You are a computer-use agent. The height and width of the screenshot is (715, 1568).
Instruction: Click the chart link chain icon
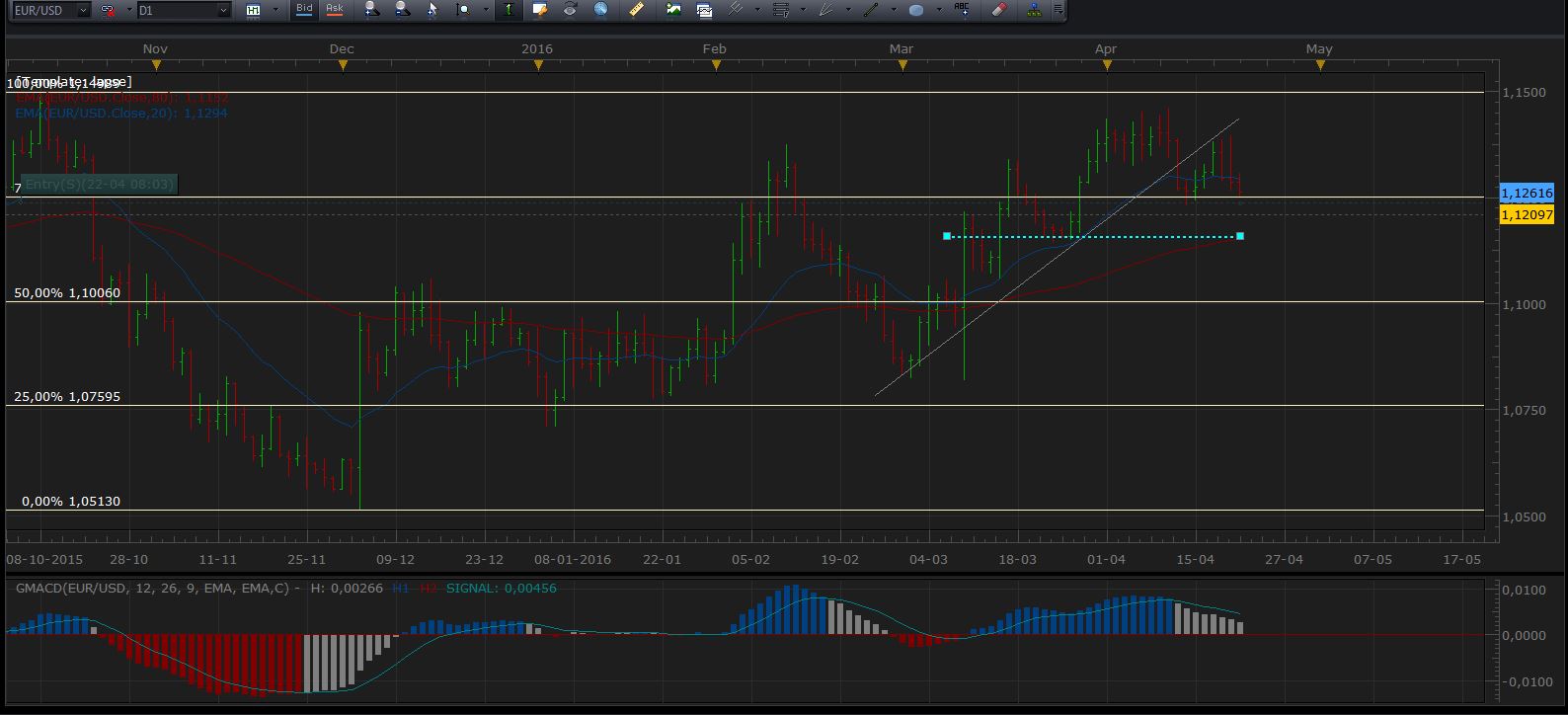(107, 10)
